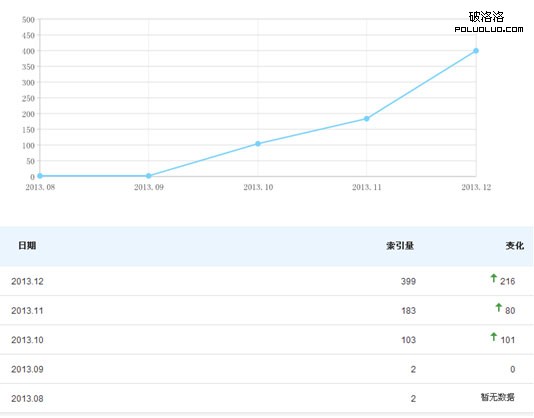Select the 2013.11 table row date
Viewport: 534px width, 418px height.
[x=27, y=311]
